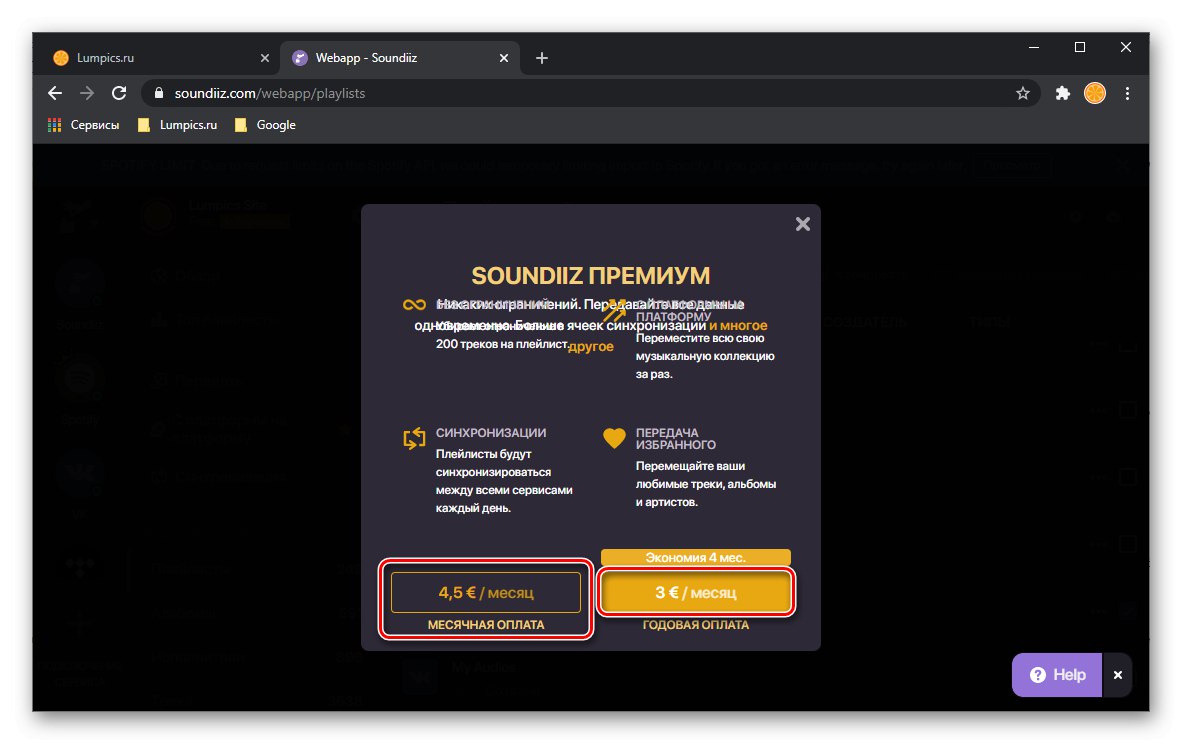Open the Help chat widget
Image resolution: width=1182 pixels, height=744 pixels.
1057,675
